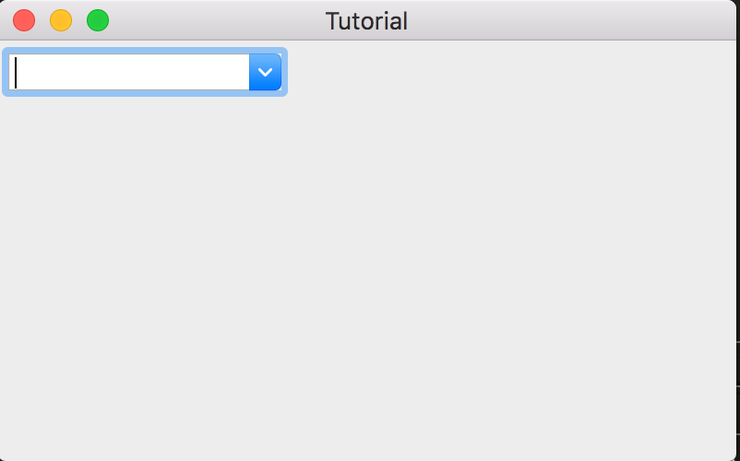The height and width of the screenshot is (461, 740).
Task: Show the combo box option list
Action: pos(265,72)
